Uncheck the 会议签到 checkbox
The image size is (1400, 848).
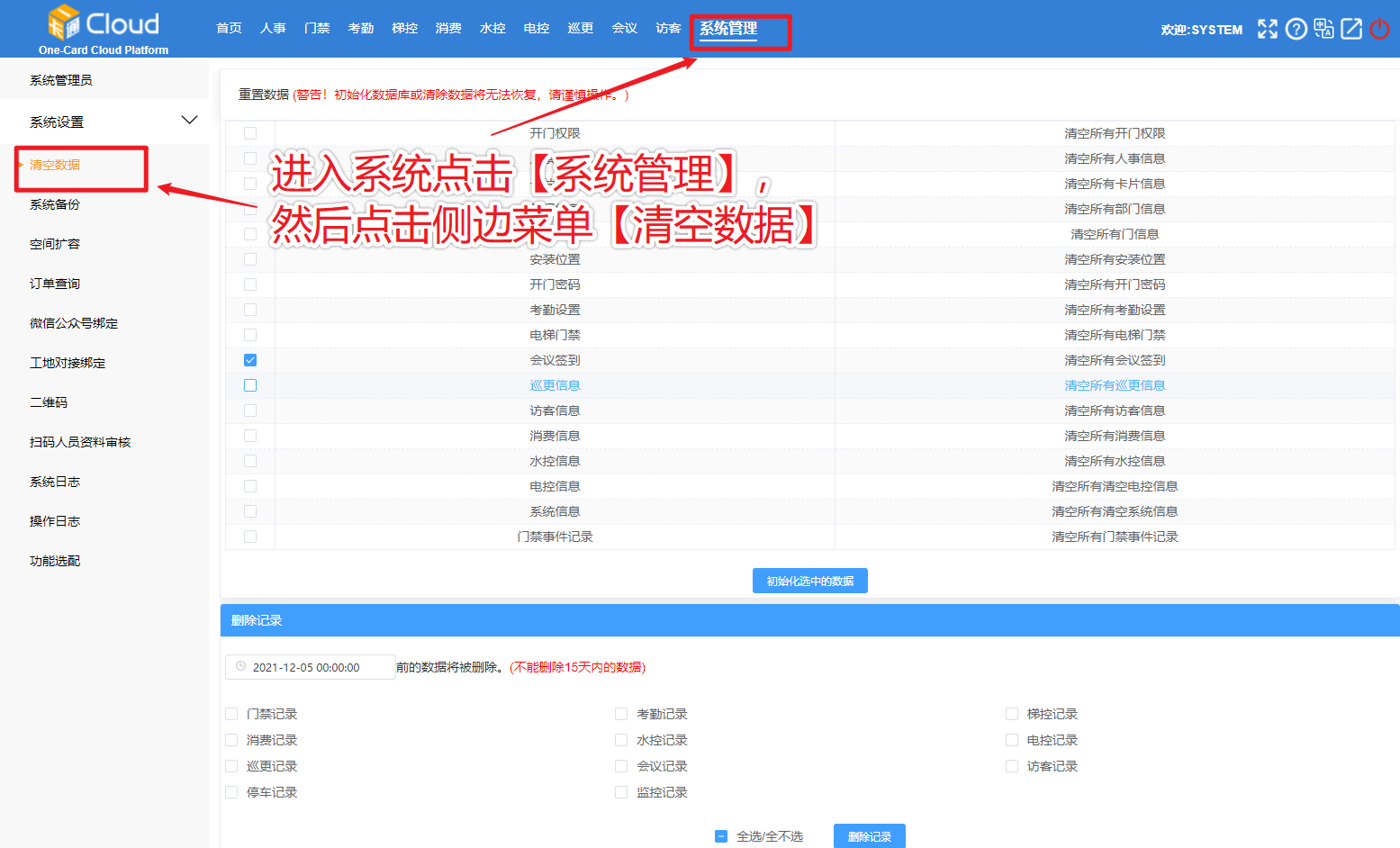250,360
